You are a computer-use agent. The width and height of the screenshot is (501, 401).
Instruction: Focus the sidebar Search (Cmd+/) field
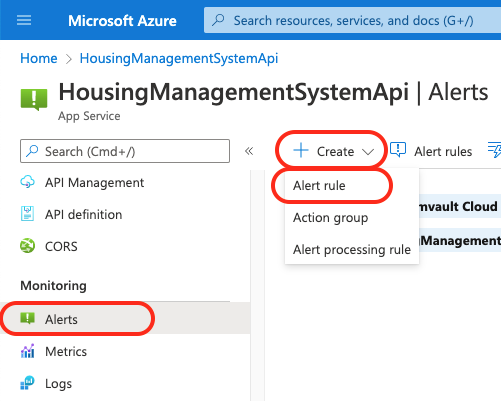(x=125, y=151)
